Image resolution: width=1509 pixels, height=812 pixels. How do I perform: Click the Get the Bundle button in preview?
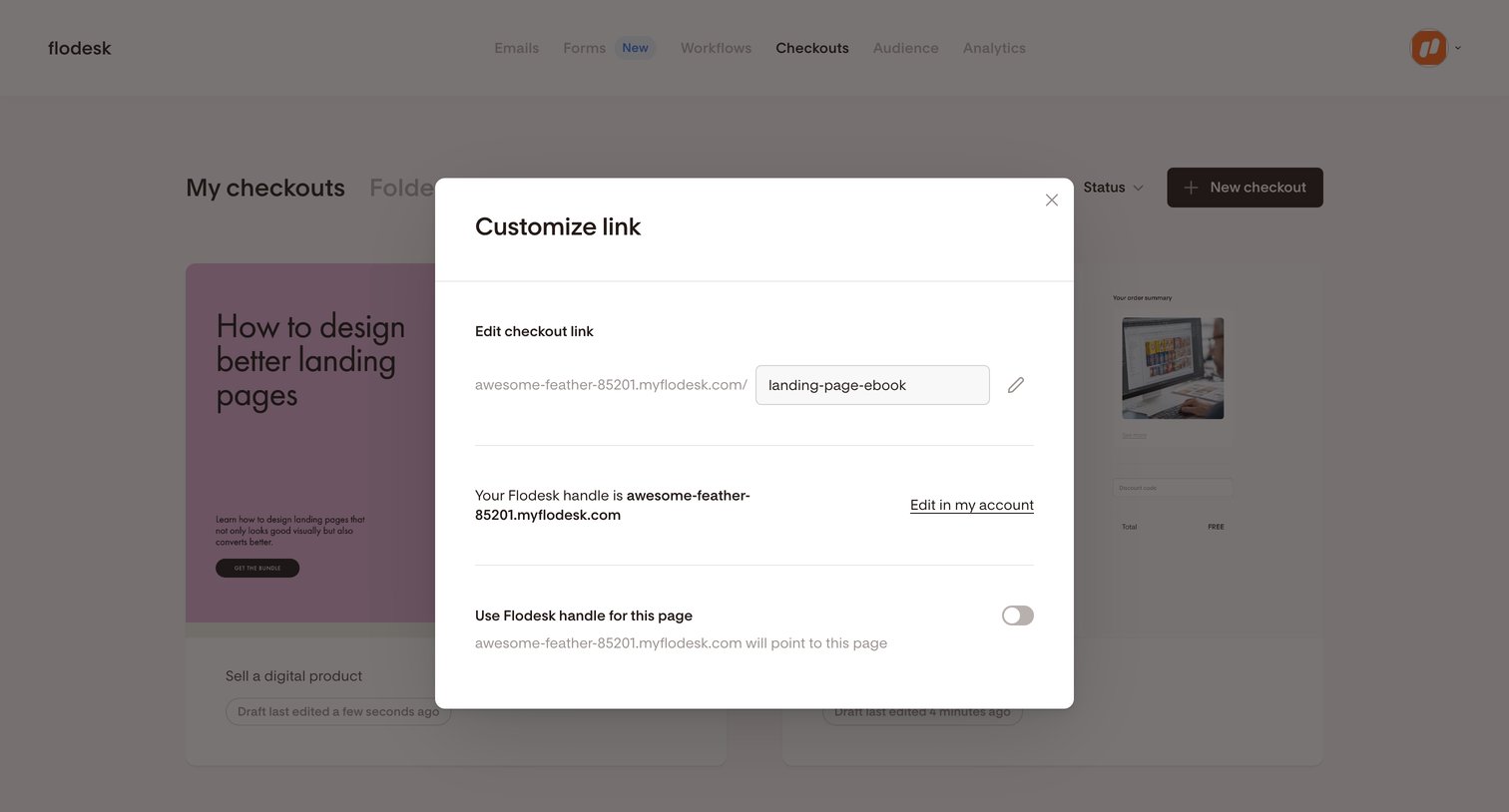point(257,568)
